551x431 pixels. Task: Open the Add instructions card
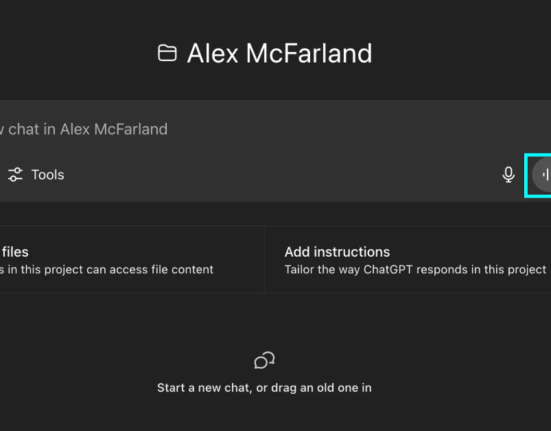pos(408,260)
